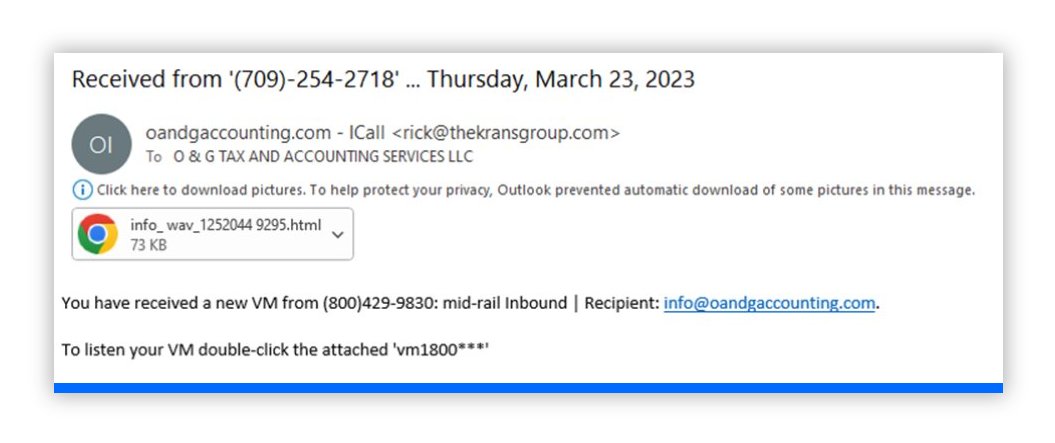
Task: Click the OI sender avatar circle
Action: [101, 144]
